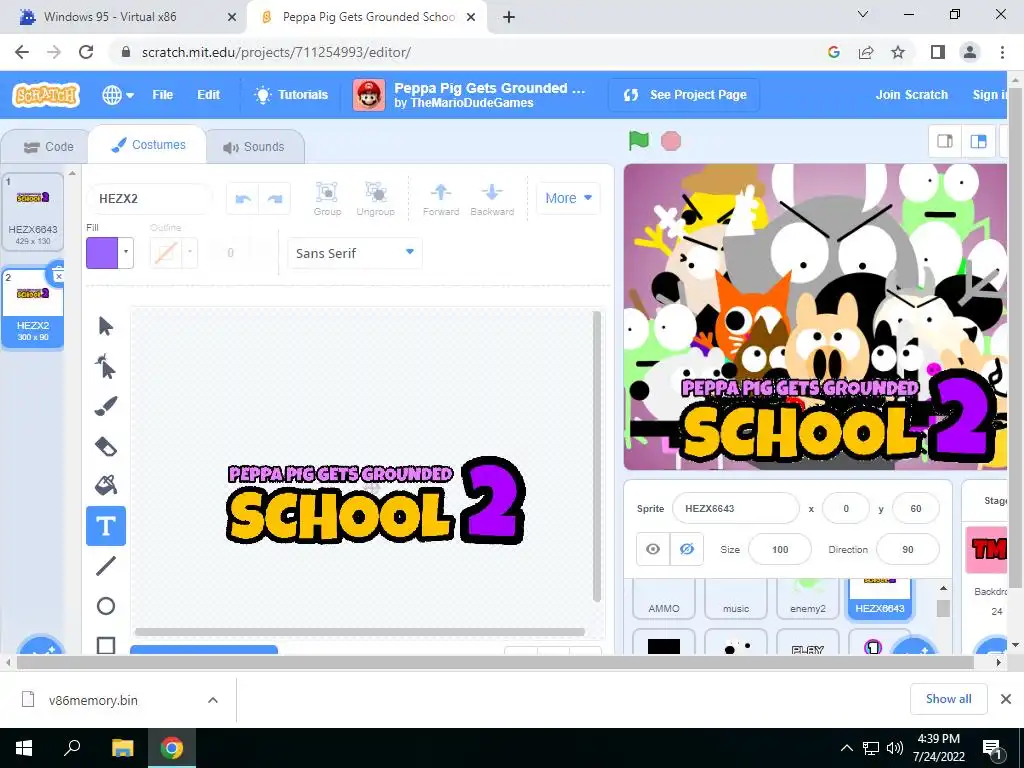
Task: Open the language globe dropdown
Action: (118, 95)
